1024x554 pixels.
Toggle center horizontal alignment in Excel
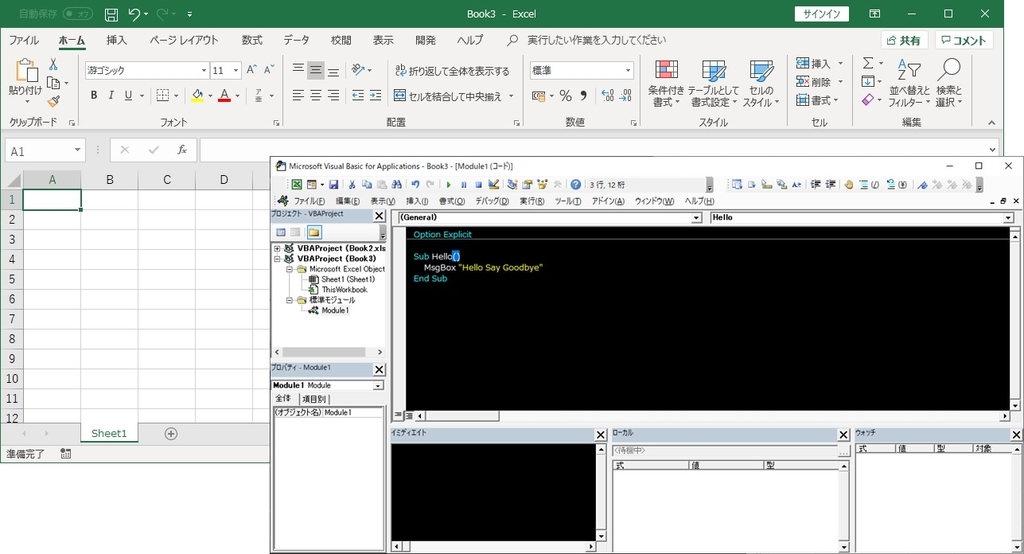pyautogui.click(x=316, y=95)
